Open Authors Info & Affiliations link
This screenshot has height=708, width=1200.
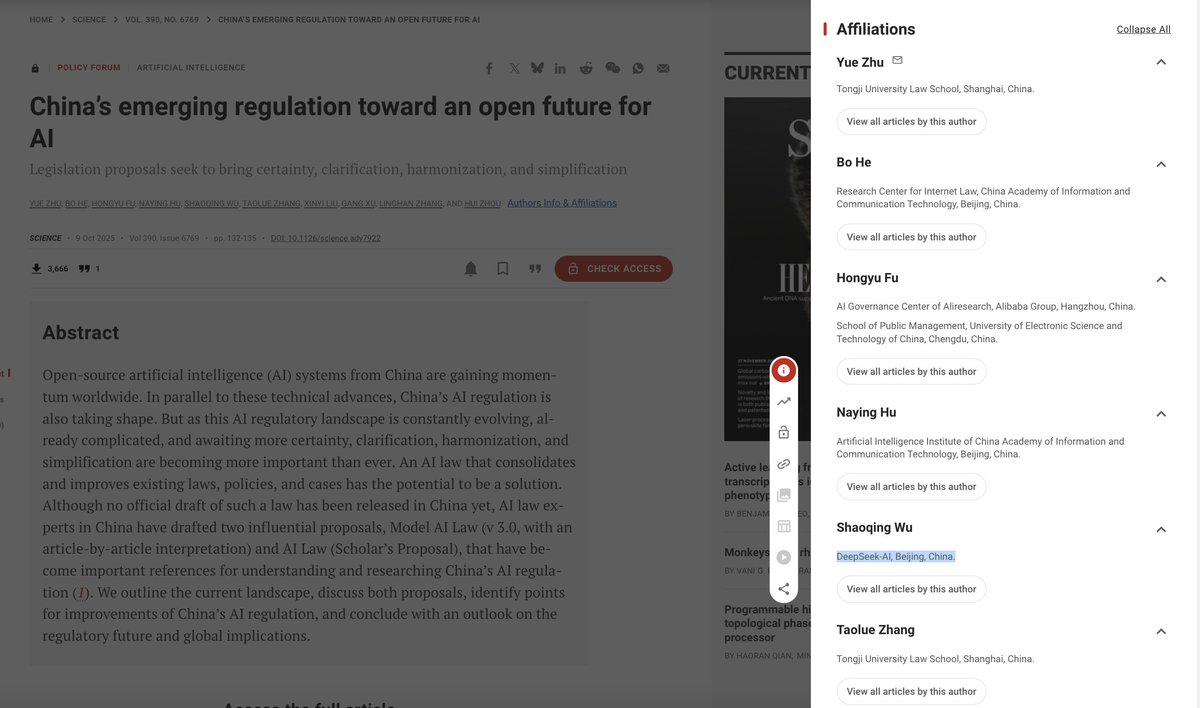[562, 203]
